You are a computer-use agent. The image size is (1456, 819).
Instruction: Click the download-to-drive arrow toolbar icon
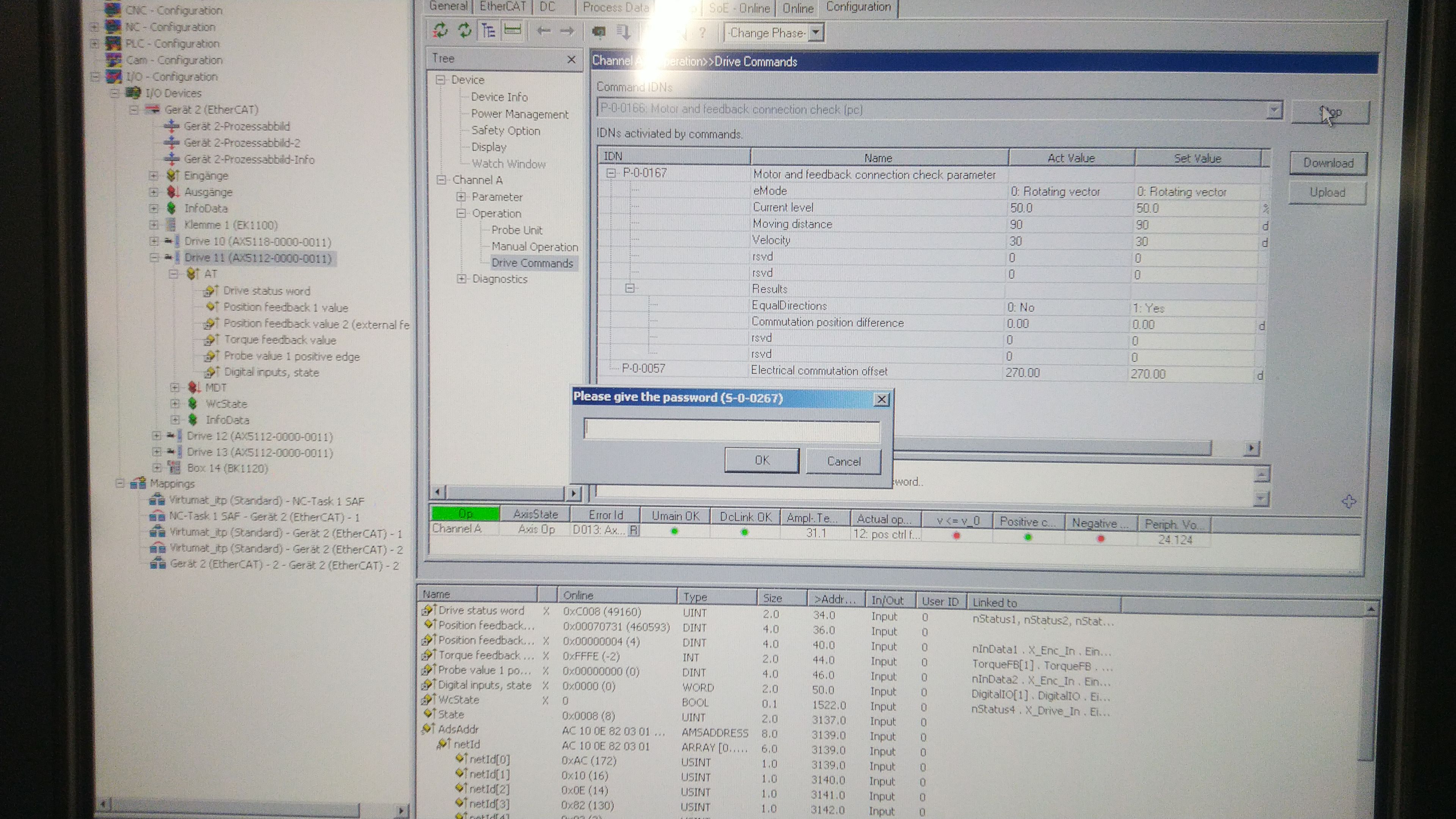tap(623, 32)
